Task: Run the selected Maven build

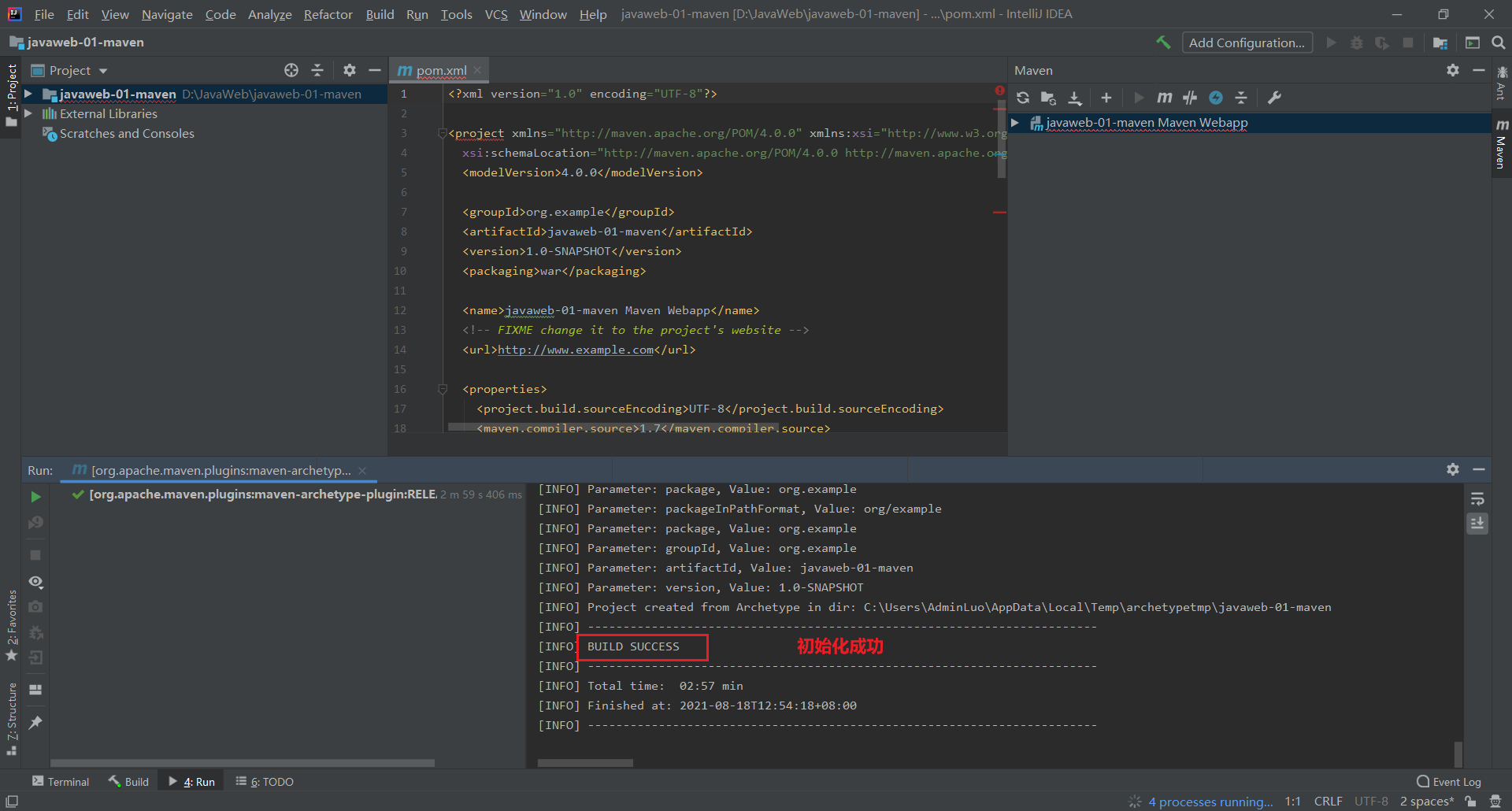Action: 1139,98
